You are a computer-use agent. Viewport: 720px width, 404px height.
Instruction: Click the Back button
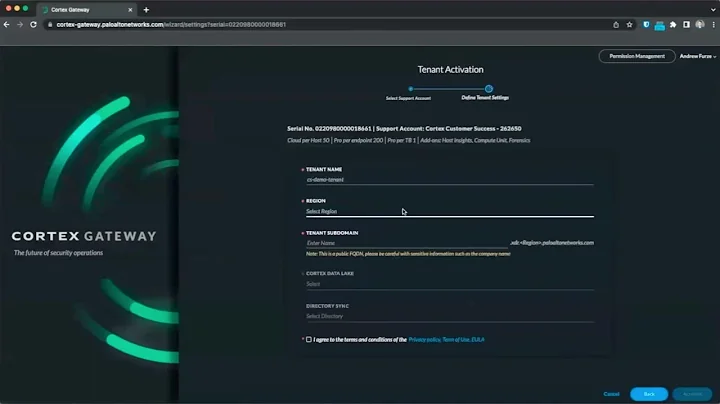[x=649, y=394]
